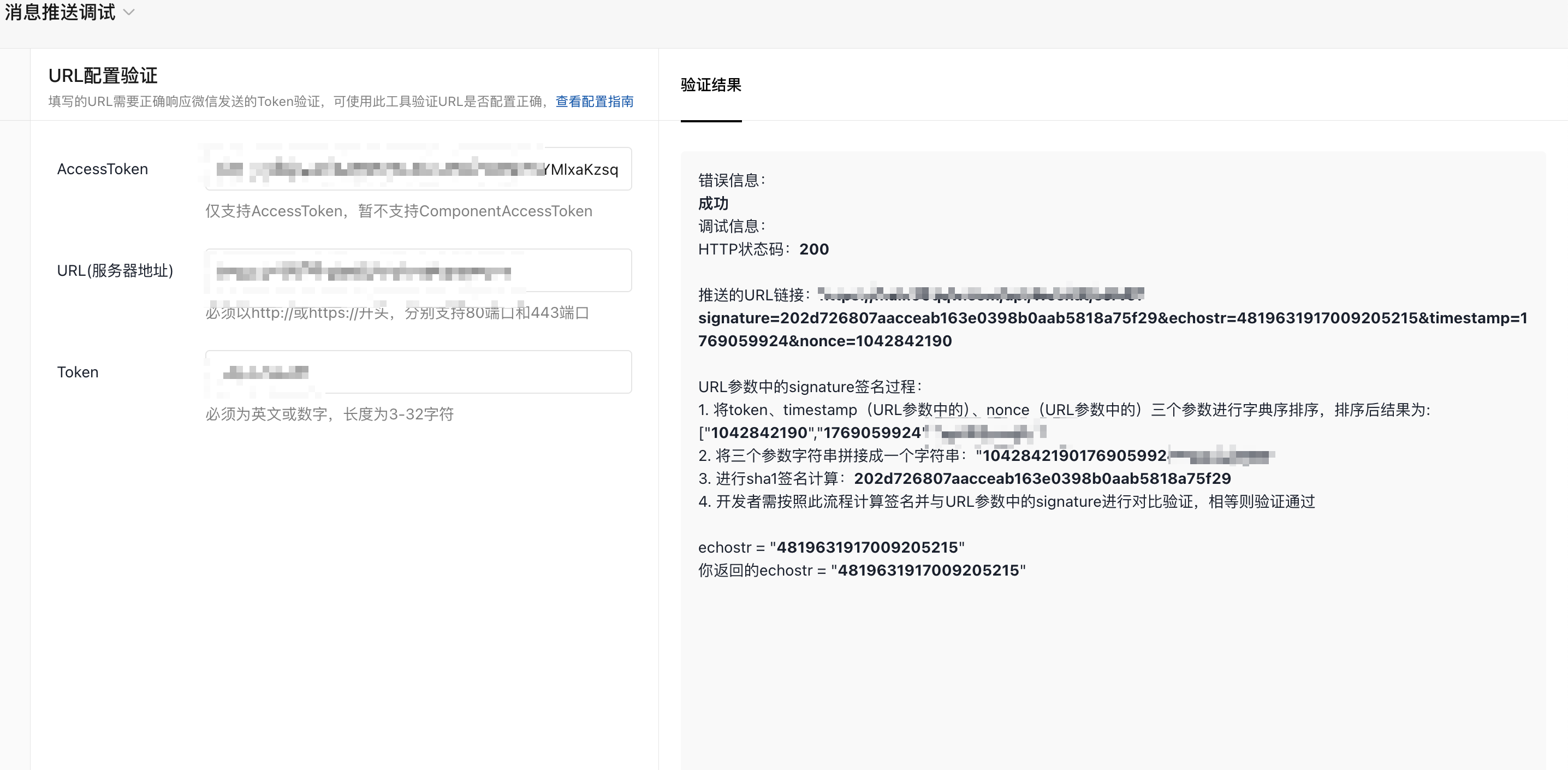The width and height of the screenshot is (1568, 770).
Task: Focus the AccessToken input field
Action: pyautogui.click(x=418, y=169)
